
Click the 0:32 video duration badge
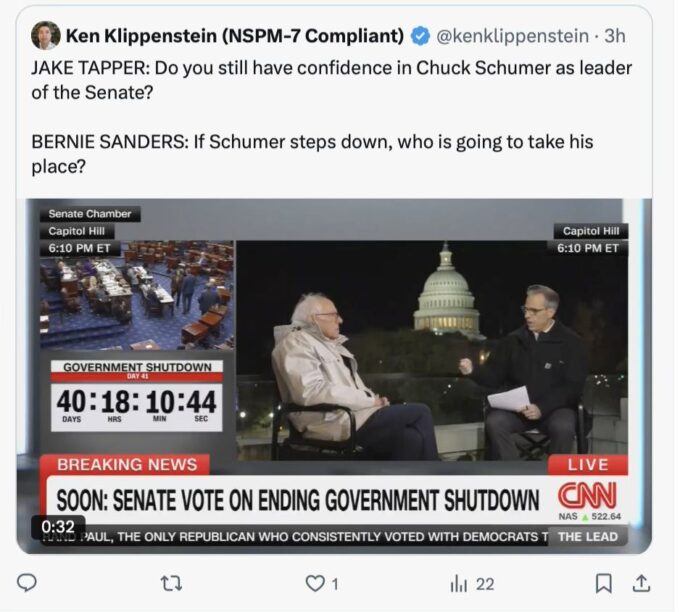[x=58, y=526]
